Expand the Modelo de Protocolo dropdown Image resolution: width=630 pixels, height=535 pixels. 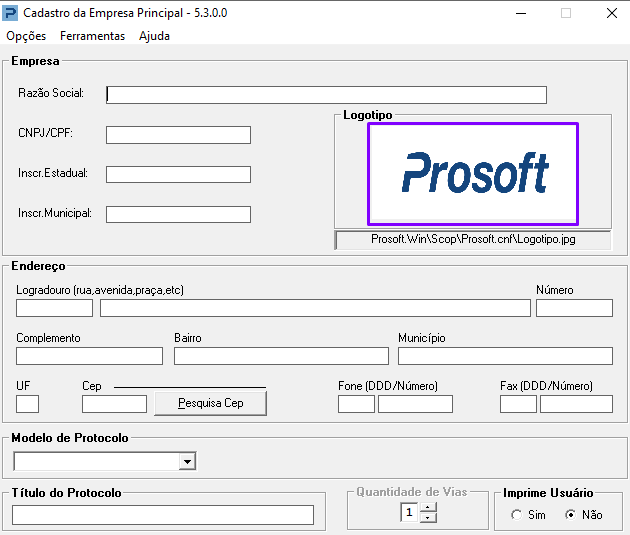187,461
